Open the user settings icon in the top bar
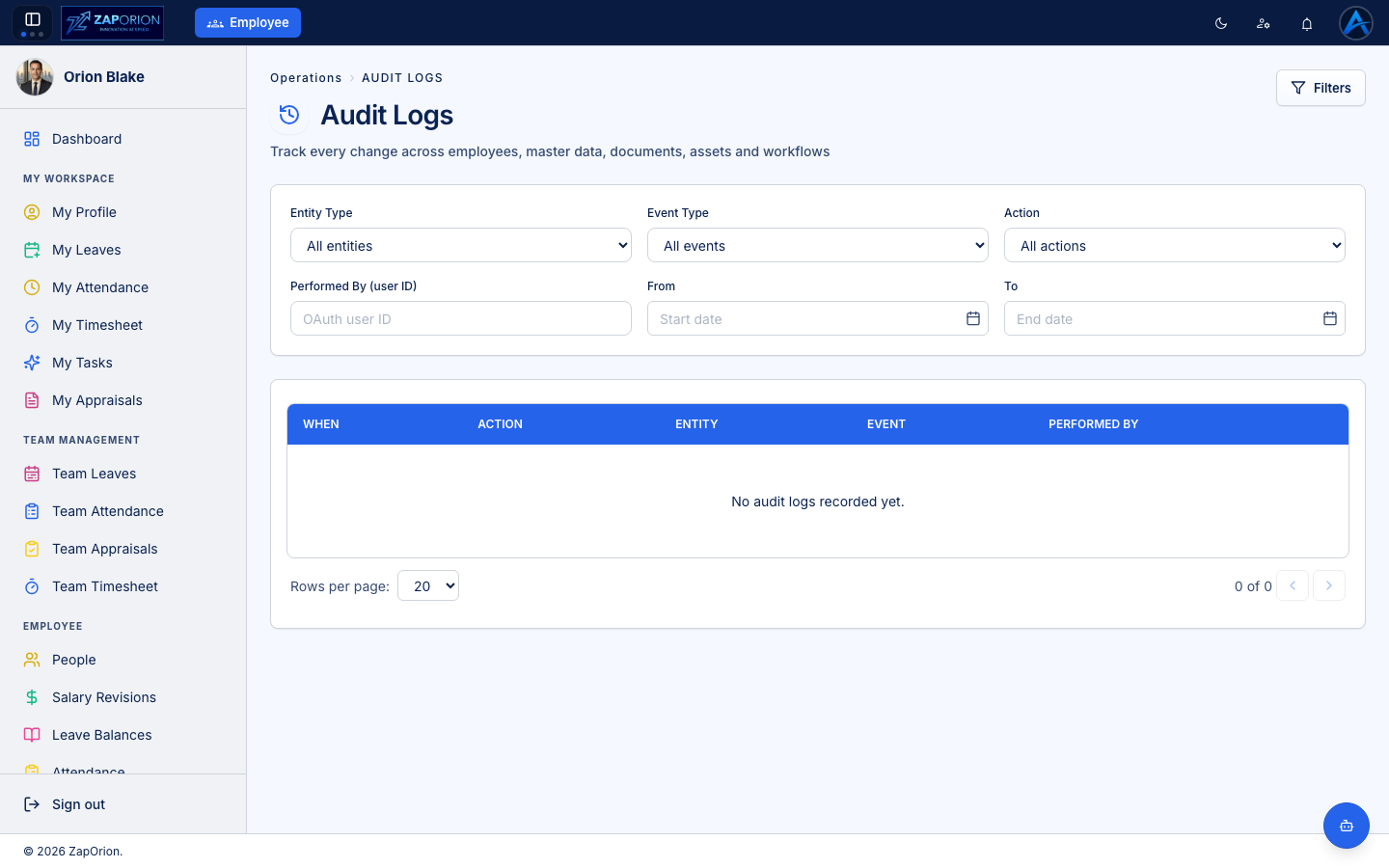The image size is (1389, 868). (x=1264, y=23)
